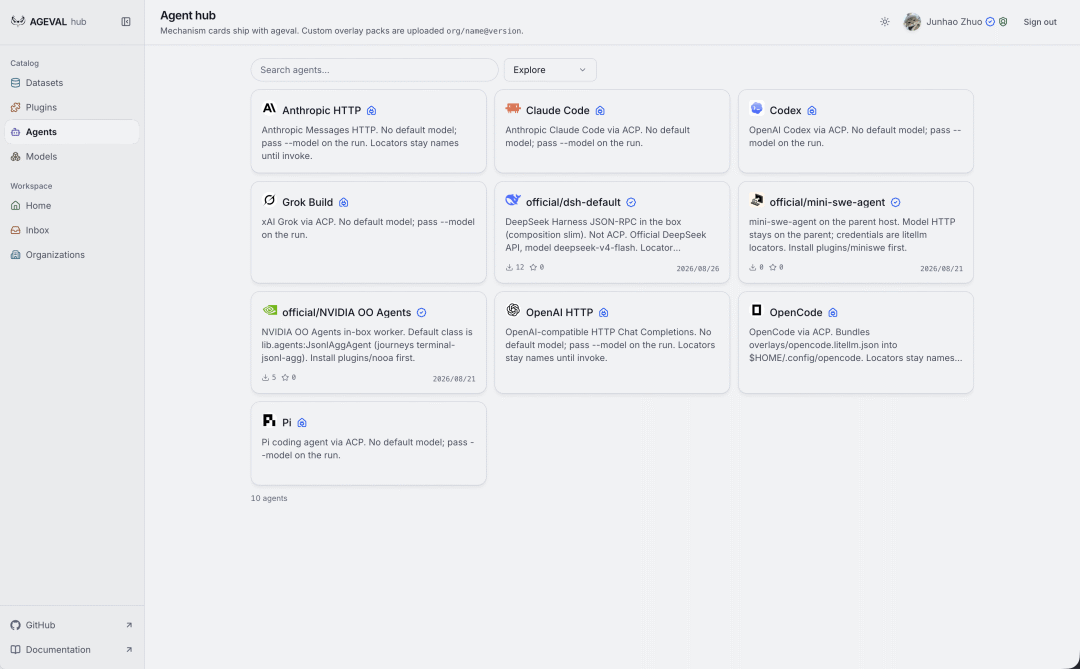Click the built-in badge next to OpenCode

coord(833,313)
